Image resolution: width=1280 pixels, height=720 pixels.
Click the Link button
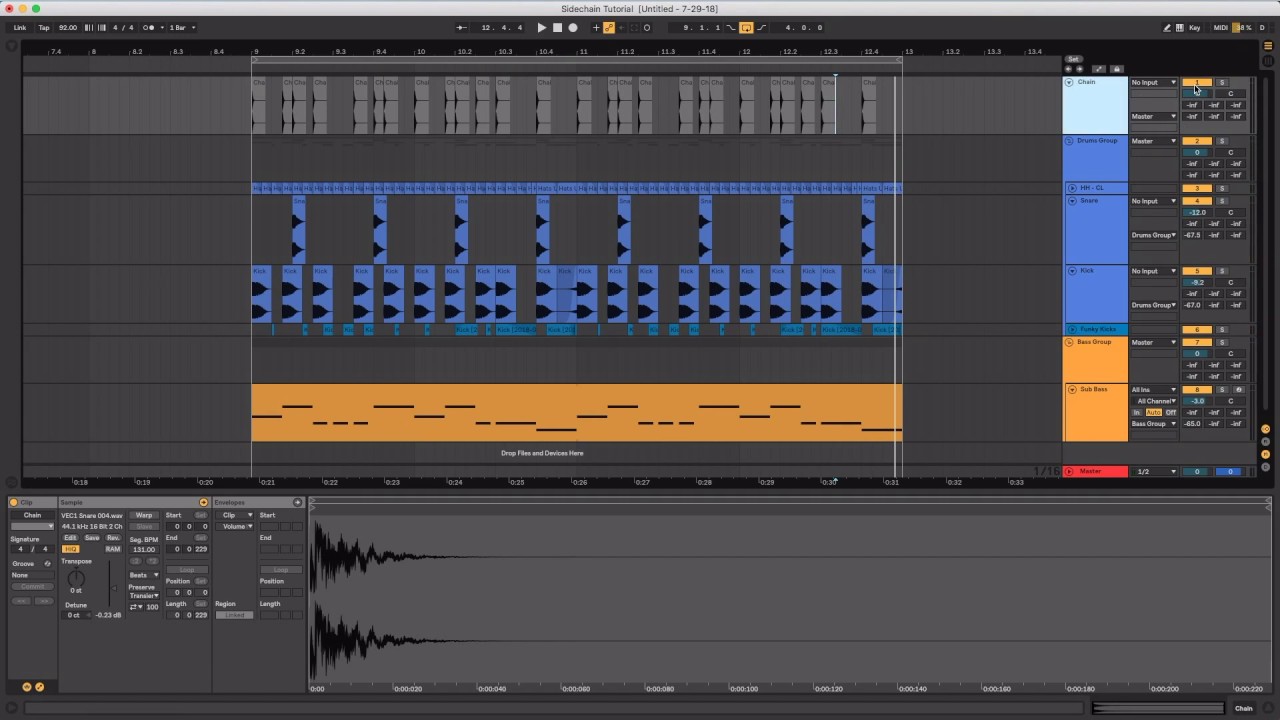[19, 28]
